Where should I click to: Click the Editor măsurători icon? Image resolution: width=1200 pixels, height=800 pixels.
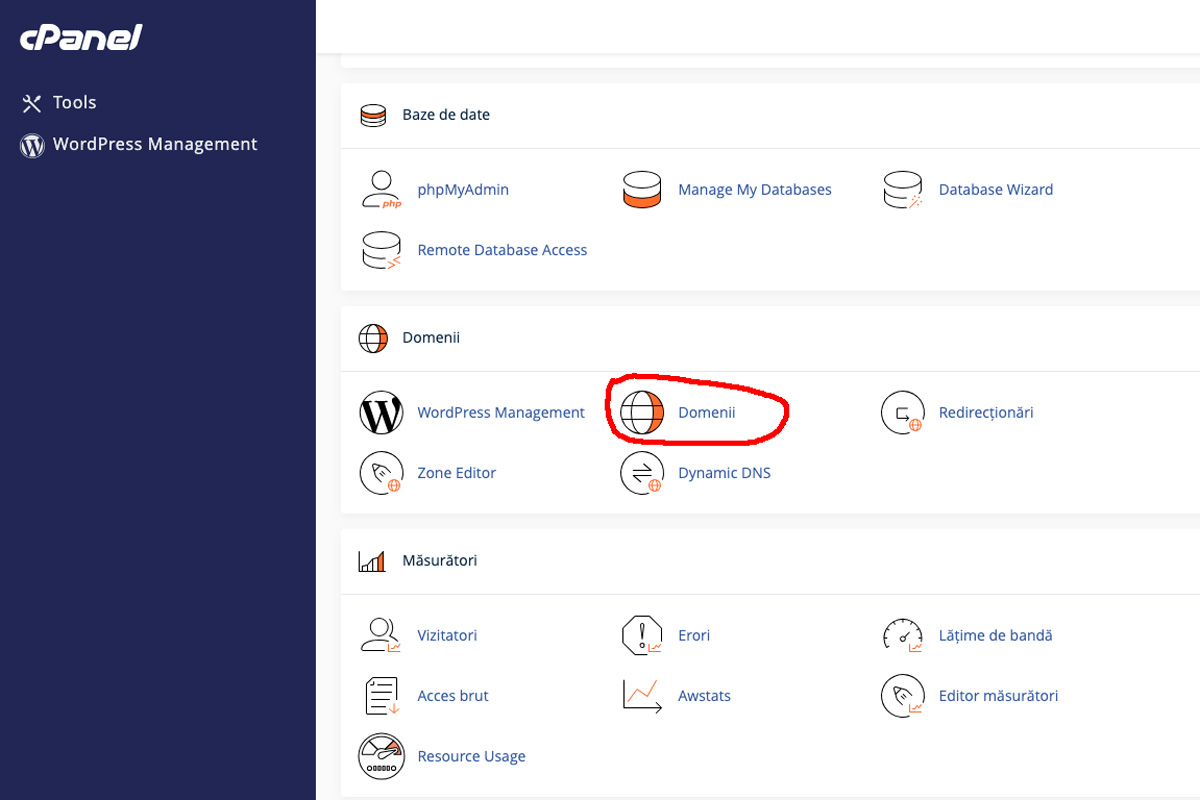(x=902, y=696)
